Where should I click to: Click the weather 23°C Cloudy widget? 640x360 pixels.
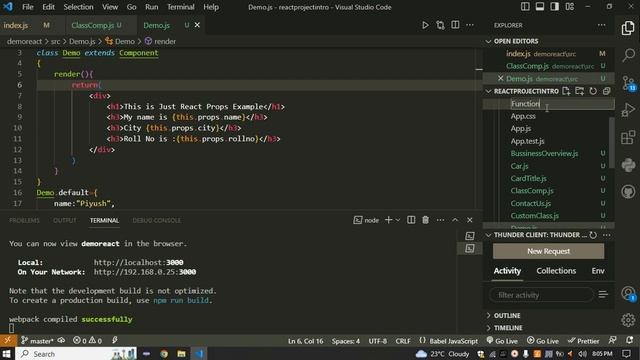coord(442,353)
